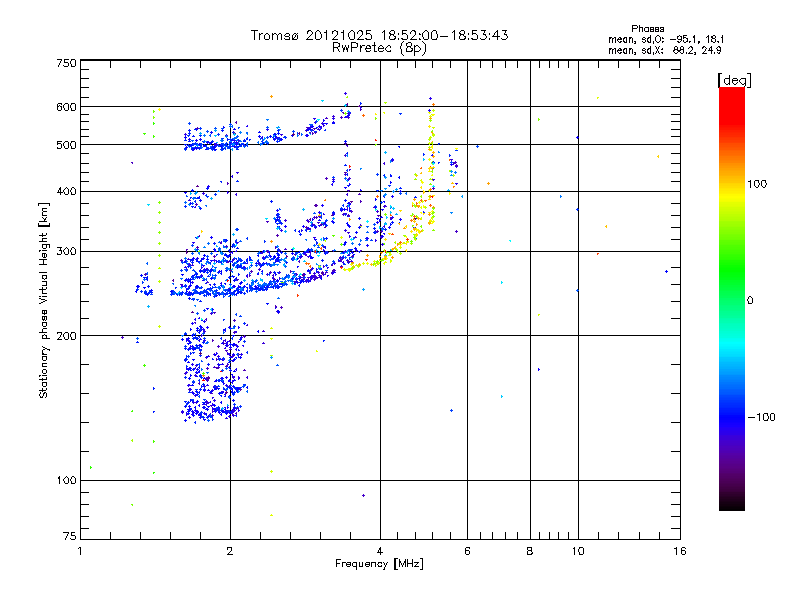Click the '750' y-axis tick label
This screenshot has width=800, height=600.
tap(66, 63)
